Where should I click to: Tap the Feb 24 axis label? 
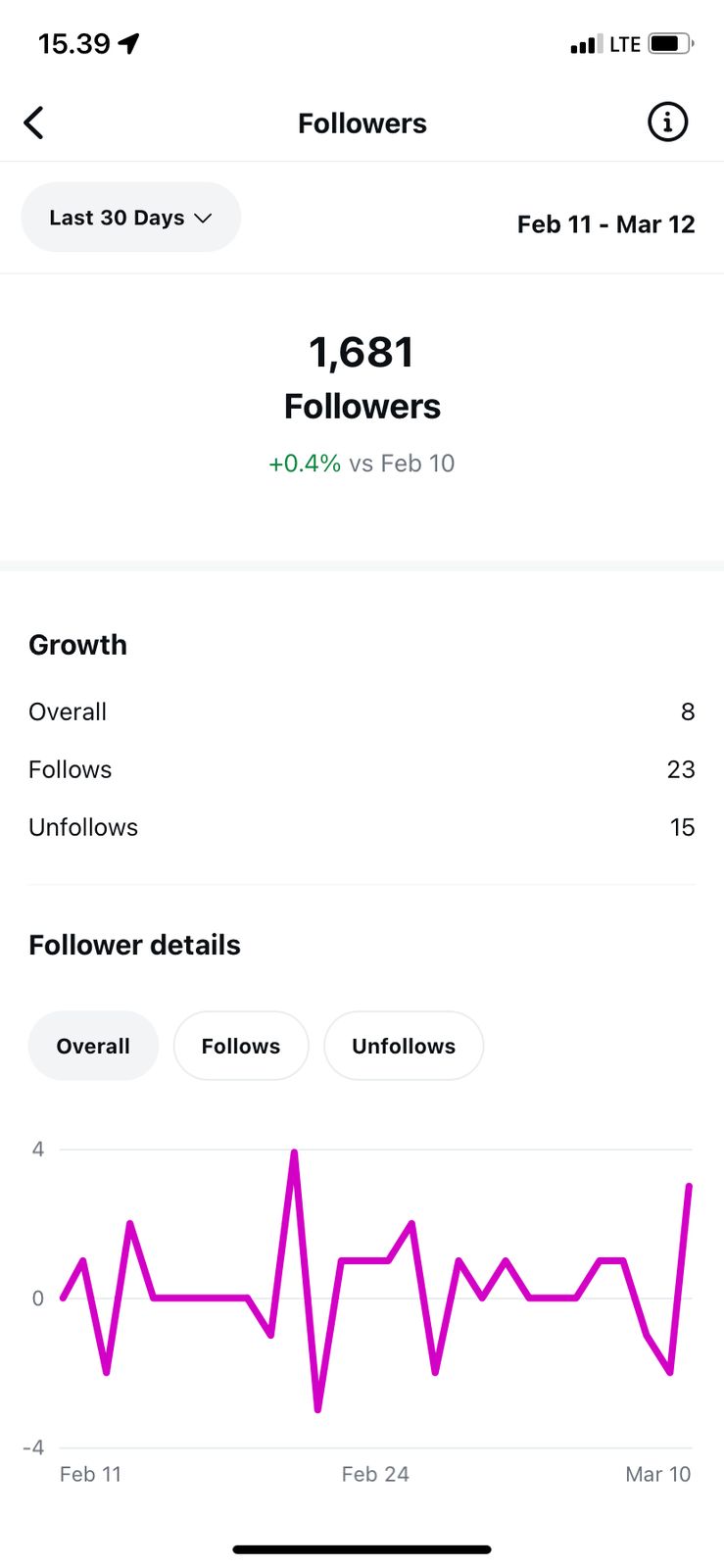[x=375, y=1474]
